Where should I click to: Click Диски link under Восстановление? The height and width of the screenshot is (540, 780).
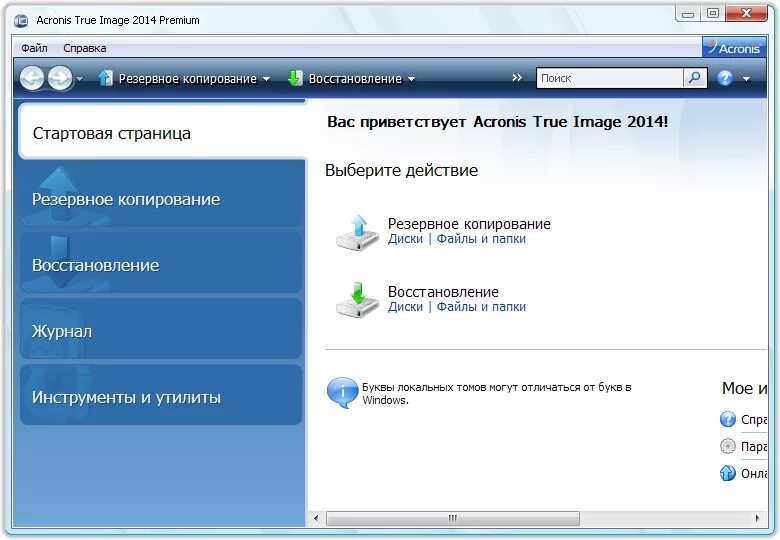(405, 307)
